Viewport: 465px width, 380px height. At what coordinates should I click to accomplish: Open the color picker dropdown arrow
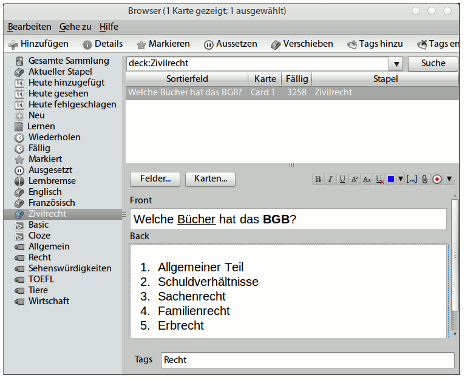point(401,179)
